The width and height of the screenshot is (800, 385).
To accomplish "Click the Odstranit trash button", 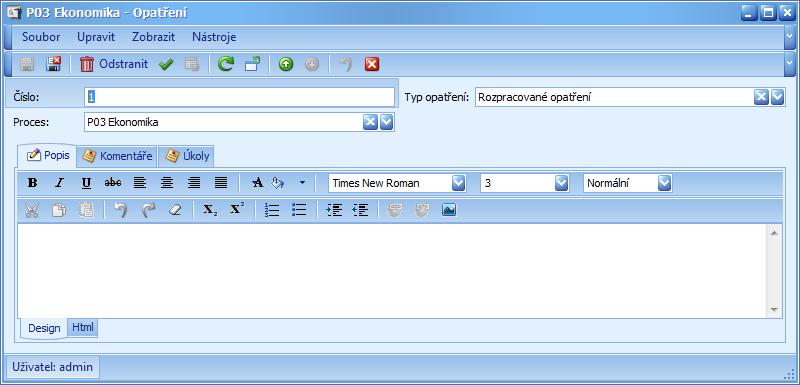I will [114, 64].
